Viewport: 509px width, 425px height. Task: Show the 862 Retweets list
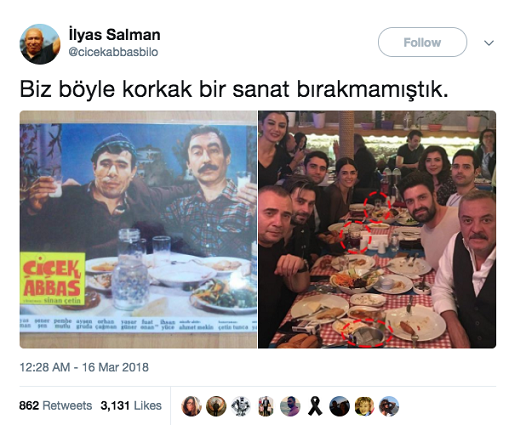[56, 406]
